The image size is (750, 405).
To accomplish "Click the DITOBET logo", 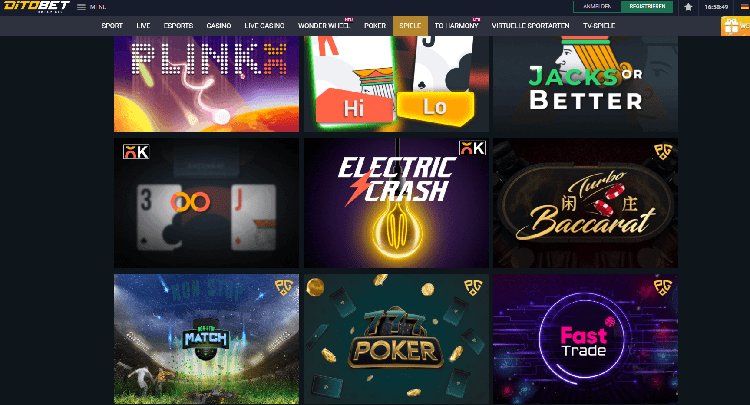I will pos(36,7).
